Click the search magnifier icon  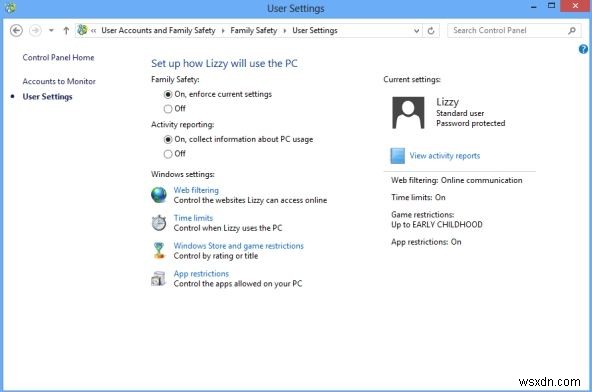click(x=572, y=31)
